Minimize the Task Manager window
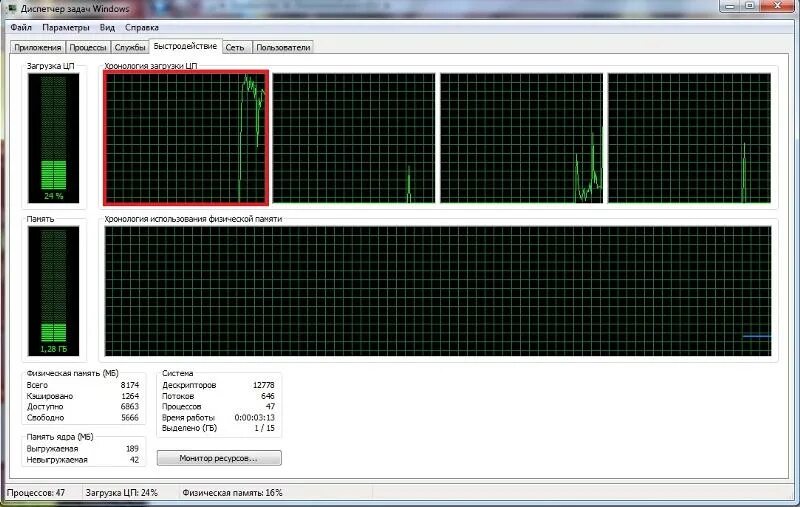This screenshot has height=507, width=800. (x=730, y=6)
